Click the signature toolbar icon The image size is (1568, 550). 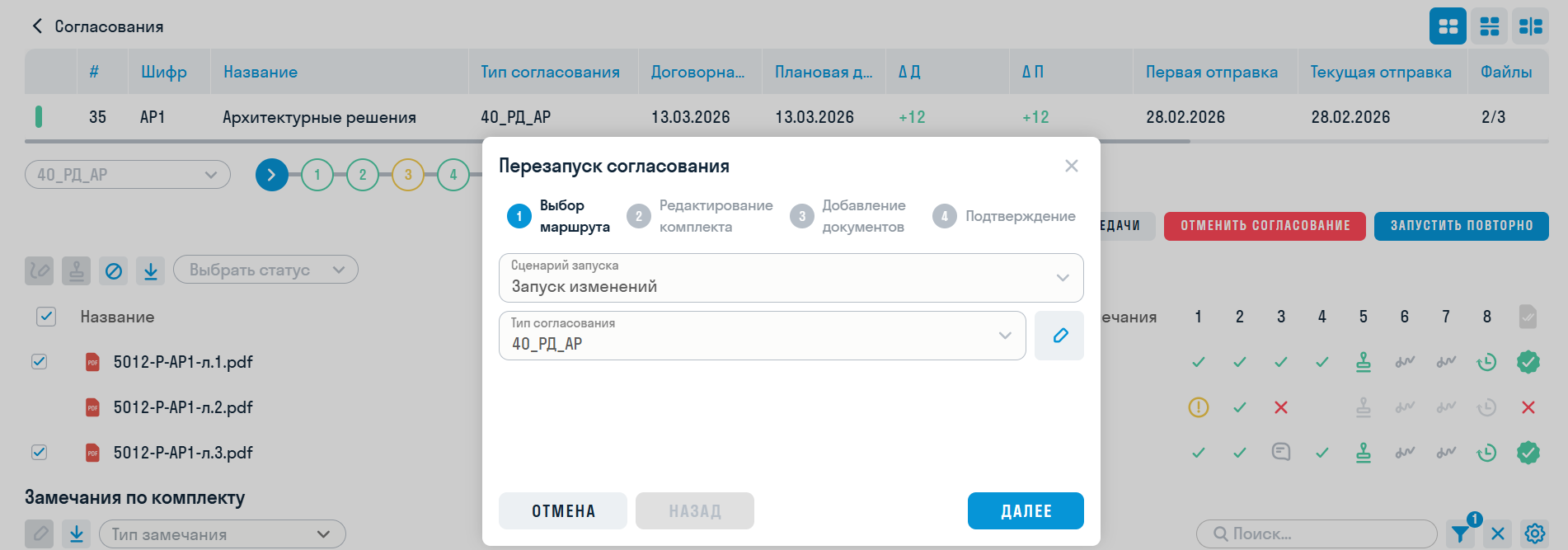(x=39, y=270)
